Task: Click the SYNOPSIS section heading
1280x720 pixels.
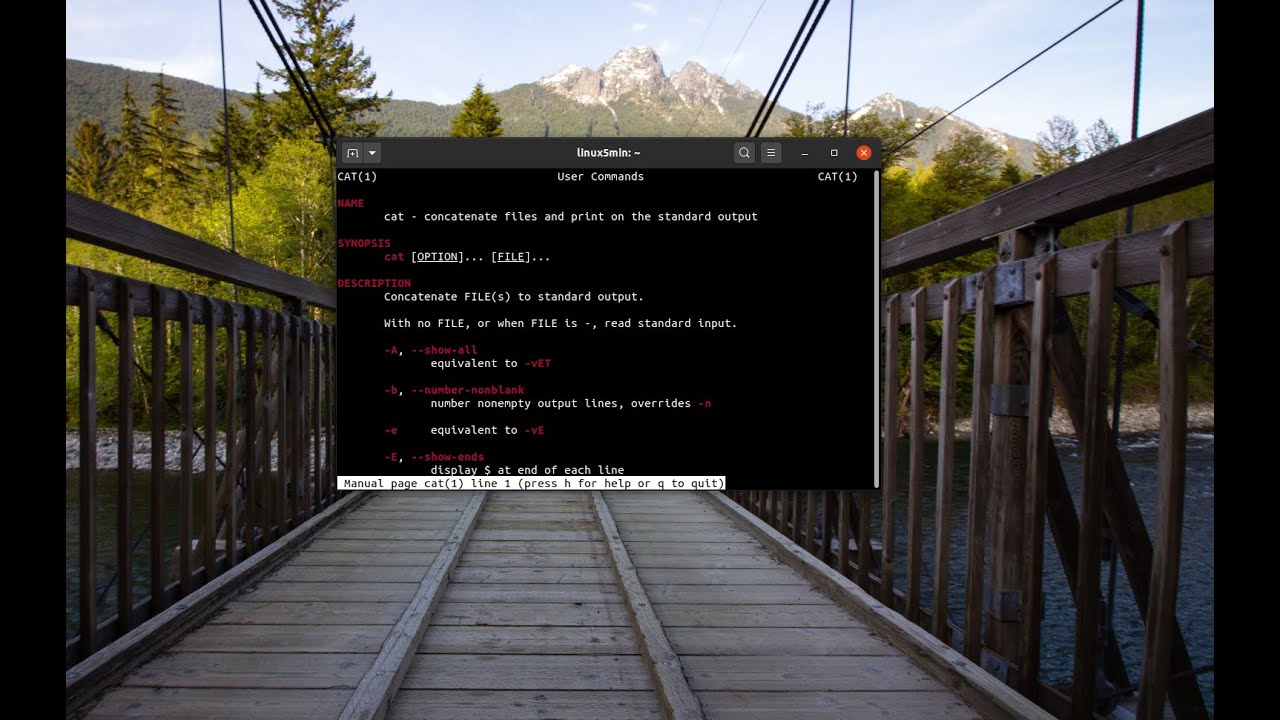Action: (364, 243)
